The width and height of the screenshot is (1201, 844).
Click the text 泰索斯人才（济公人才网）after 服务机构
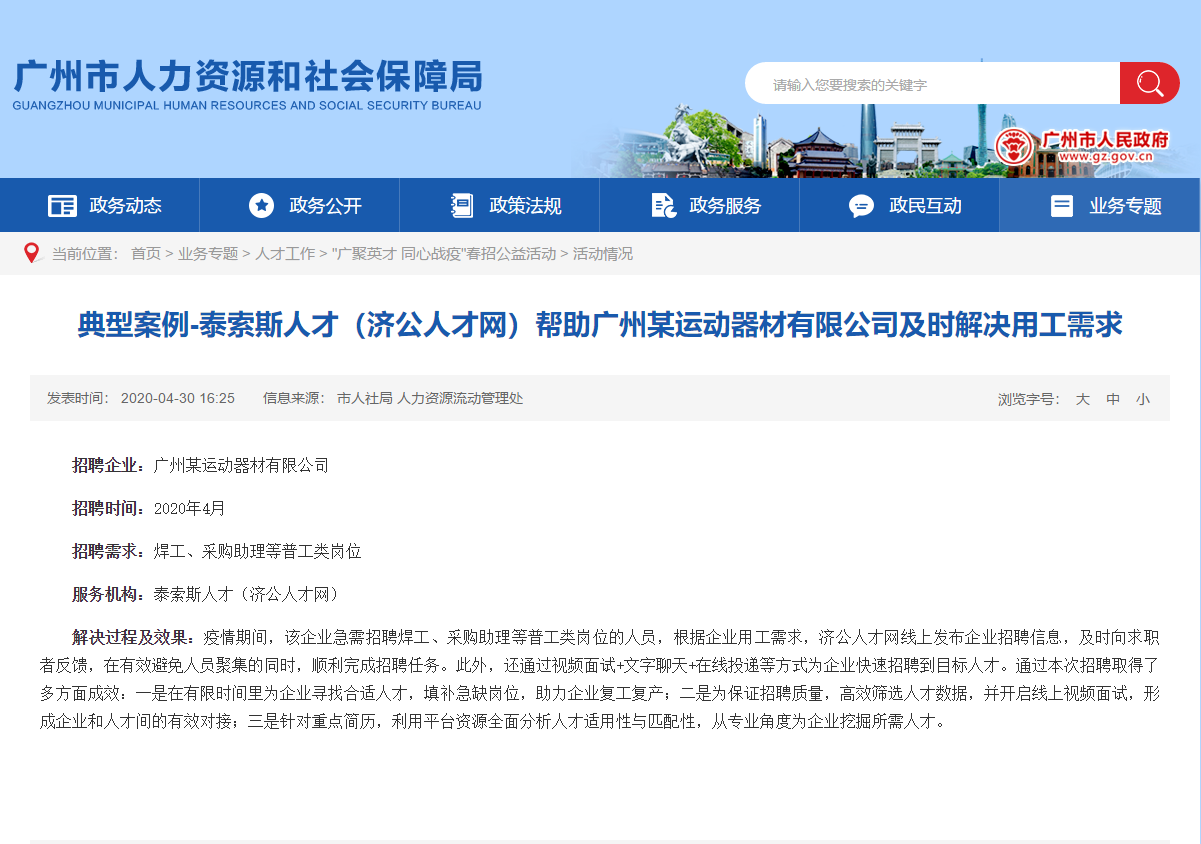pyautogui.click(x=246, y=594)
